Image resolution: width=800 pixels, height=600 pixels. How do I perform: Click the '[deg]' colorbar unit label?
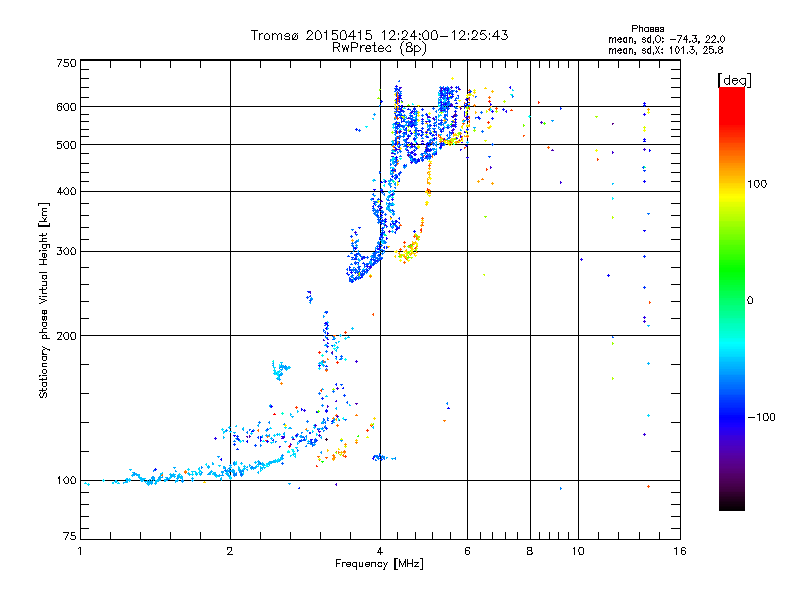point(734,80)
